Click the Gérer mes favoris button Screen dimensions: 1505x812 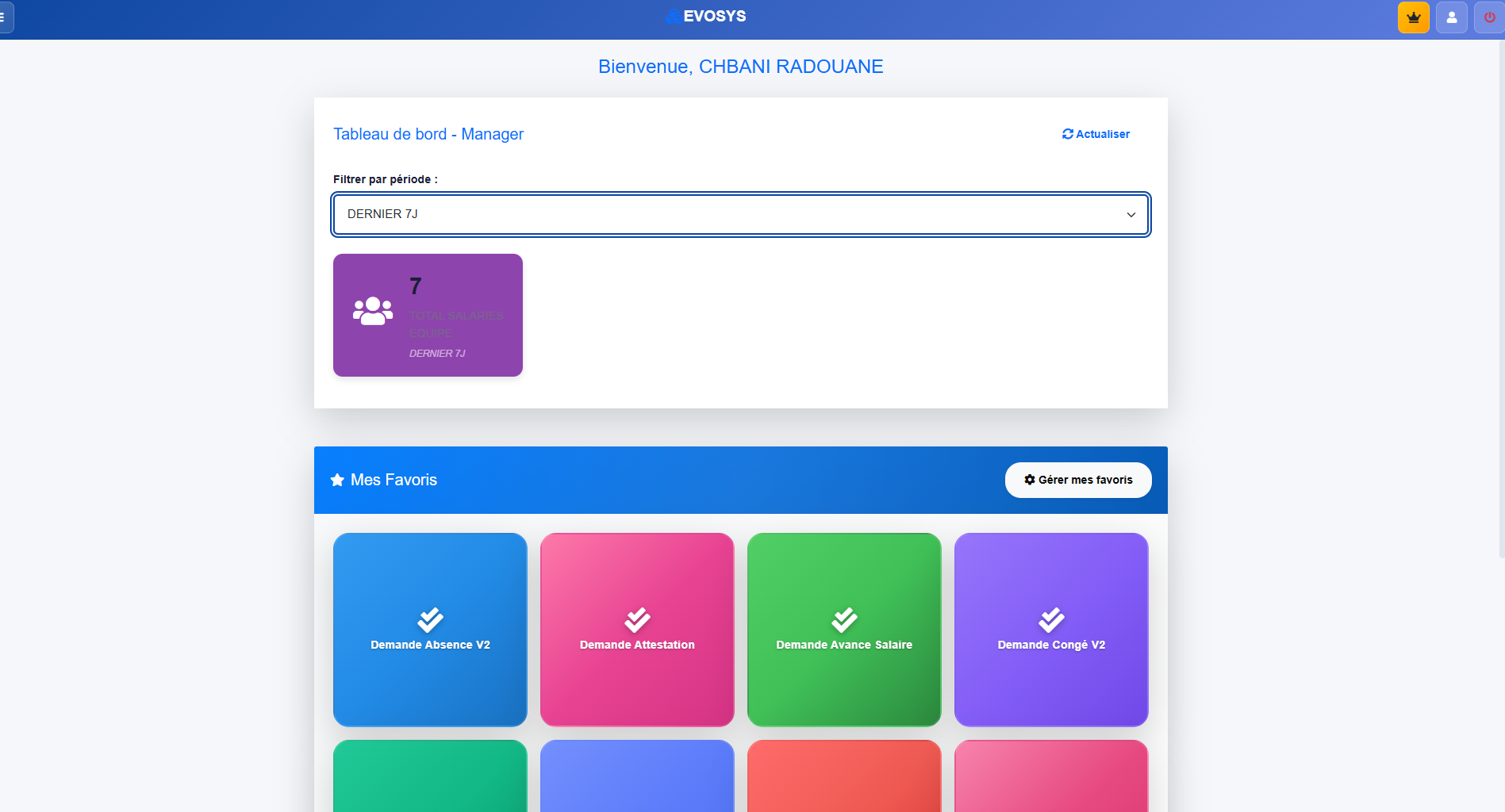click(1078, 480)
